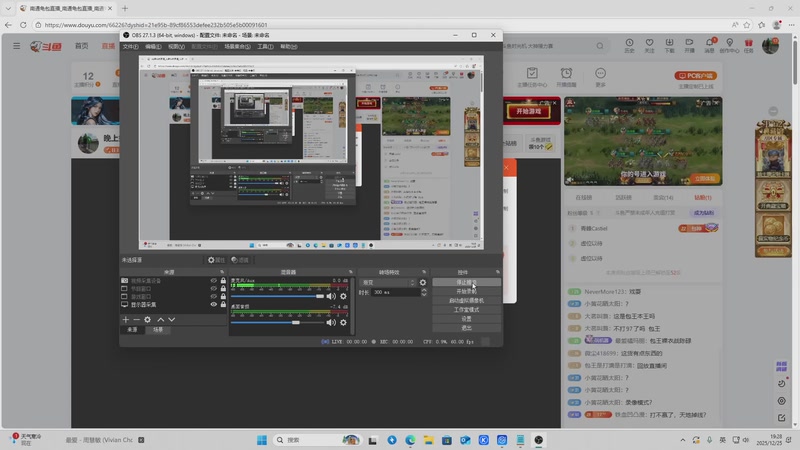Screen dimensions: 800x450
Task: Open Douyu hamburger menu icon
Action: pyautogui.click(x=17, y=46)
